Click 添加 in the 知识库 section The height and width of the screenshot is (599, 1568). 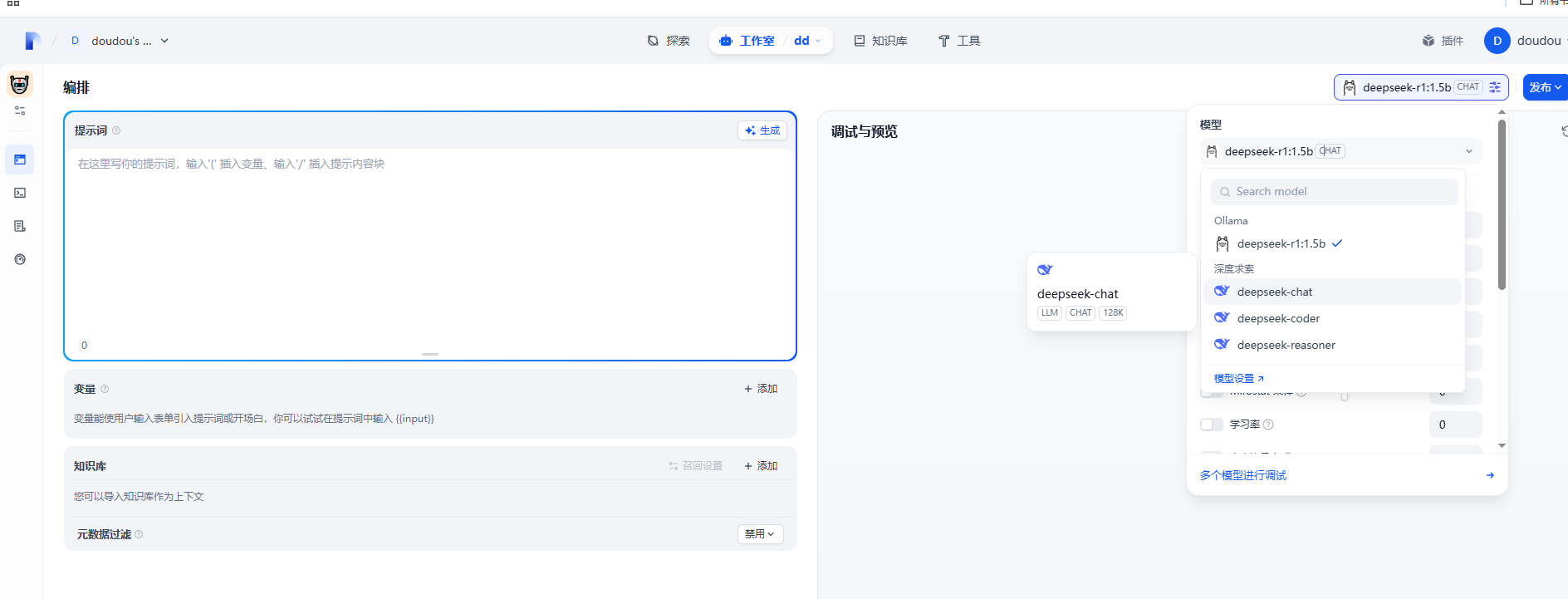click(761, 466)
